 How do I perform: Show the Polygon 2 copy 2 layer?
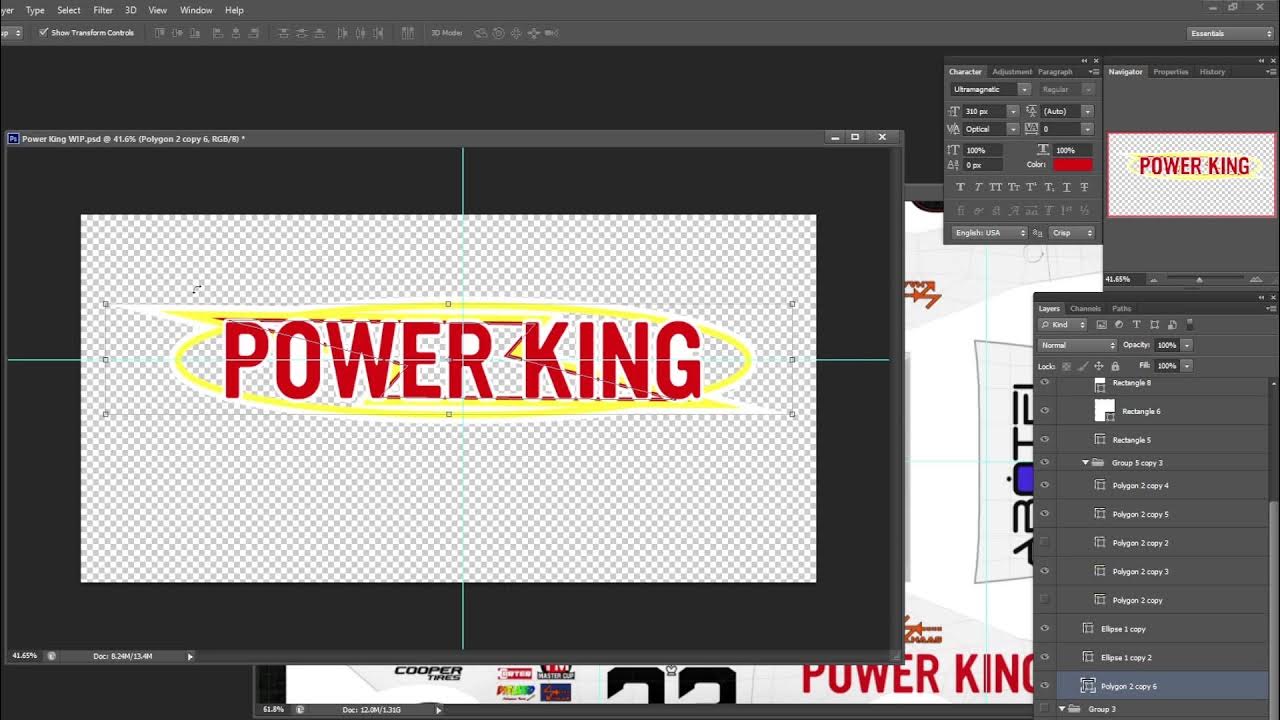coord(1045,543)
